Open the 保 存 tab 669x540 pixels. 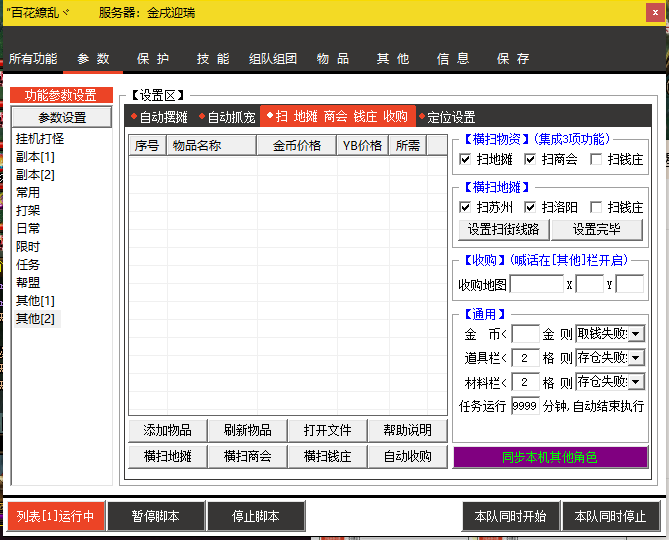[x=513, y=59]
